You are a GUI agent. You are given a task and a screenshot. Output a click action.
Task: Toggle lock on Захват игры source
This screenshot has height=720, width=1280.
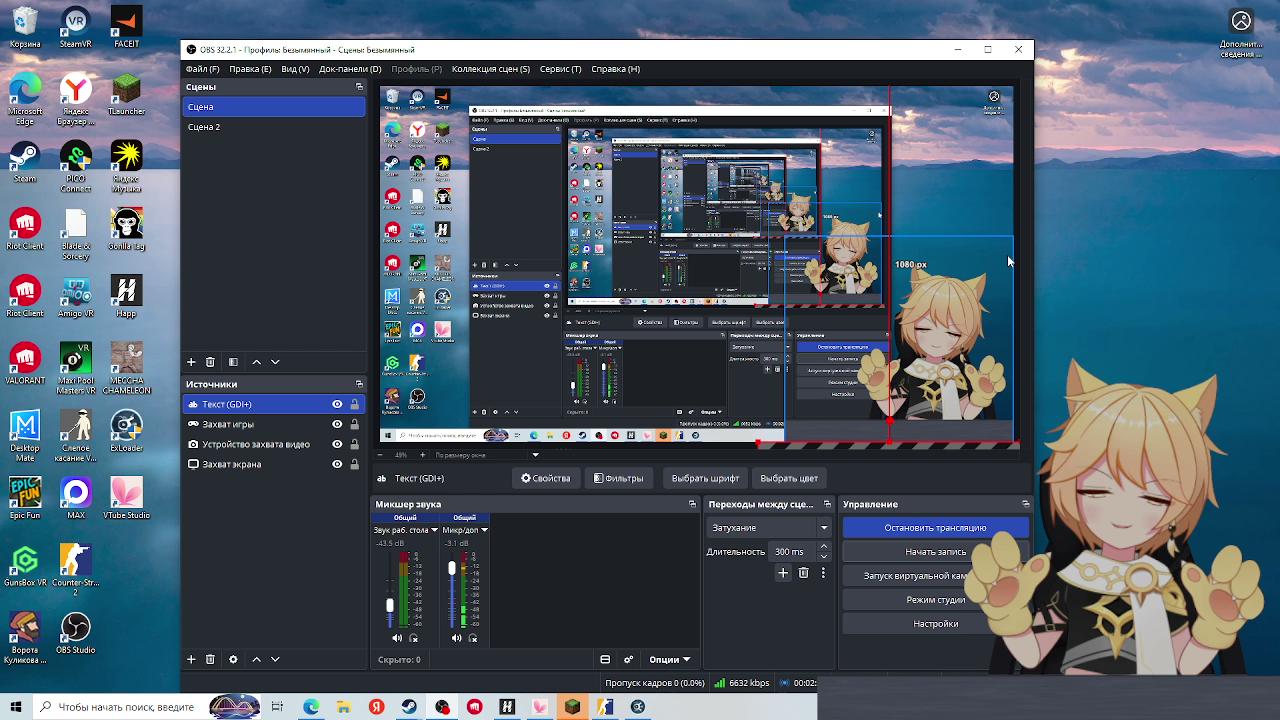click(x=354, y=424)
